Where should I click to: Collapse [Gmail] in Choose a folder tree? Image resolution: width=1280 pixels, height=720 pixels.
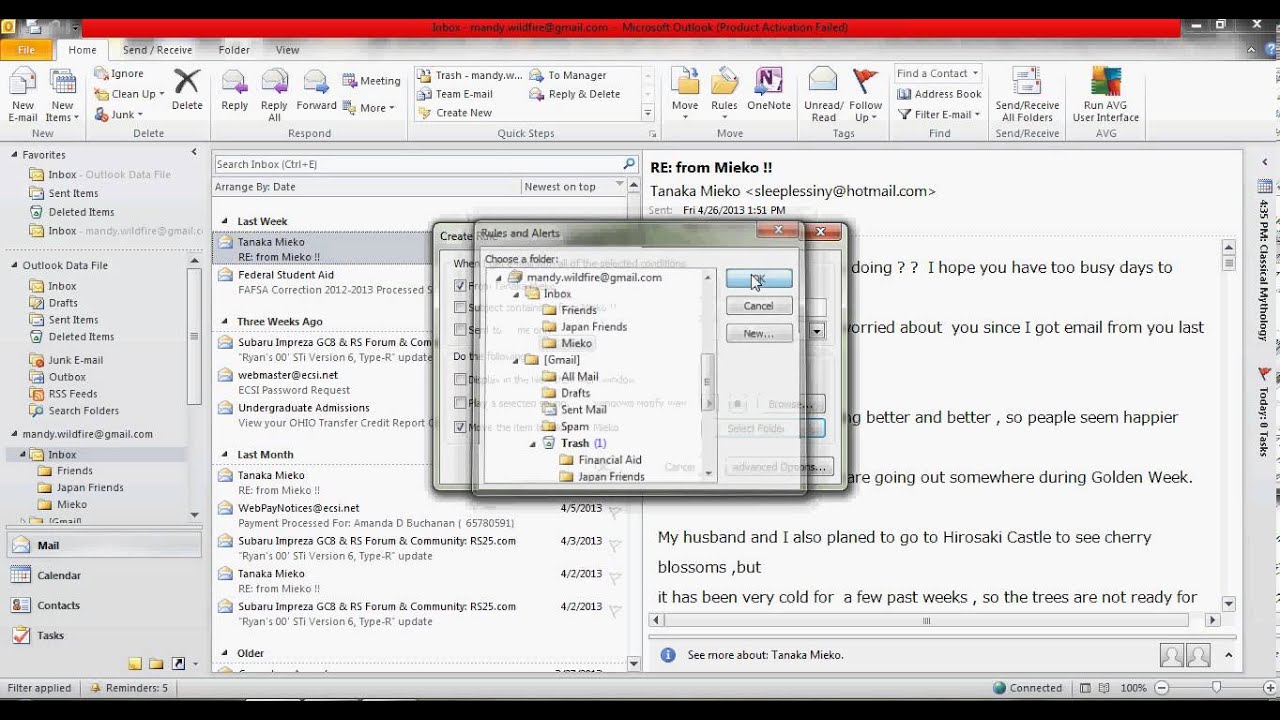point(516,360)
